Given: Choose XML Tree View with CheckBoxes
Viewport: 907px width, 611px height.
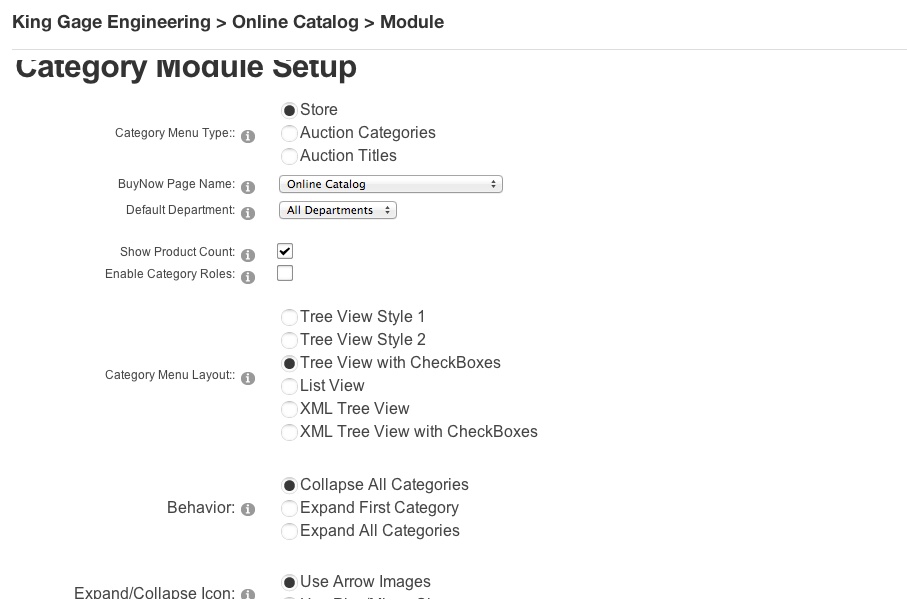Looking at the screenshot, I should point(289,433).
